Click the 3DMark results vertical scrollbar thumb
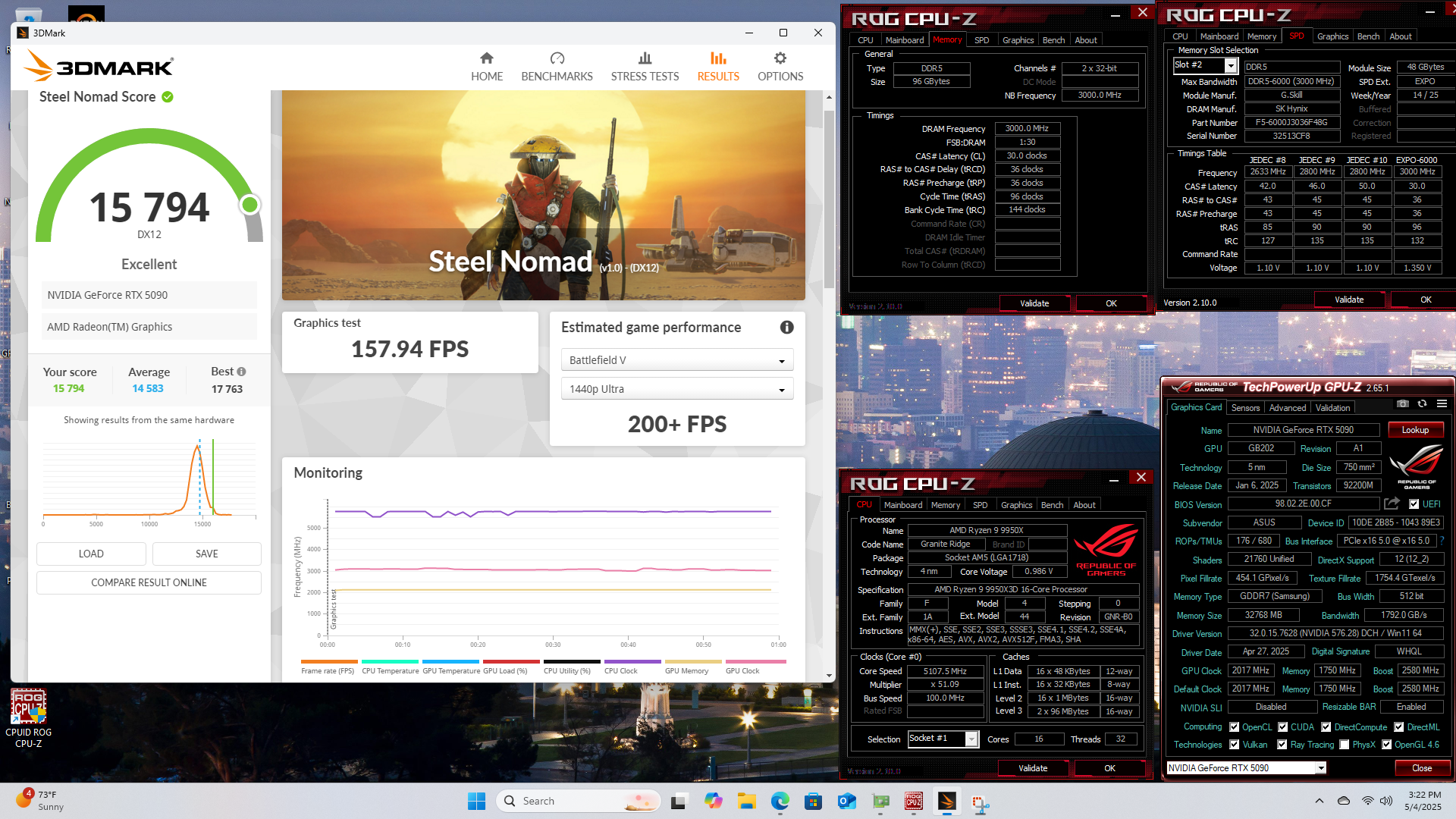Screen dimensions: 1456x819 [x=829, y=199]
